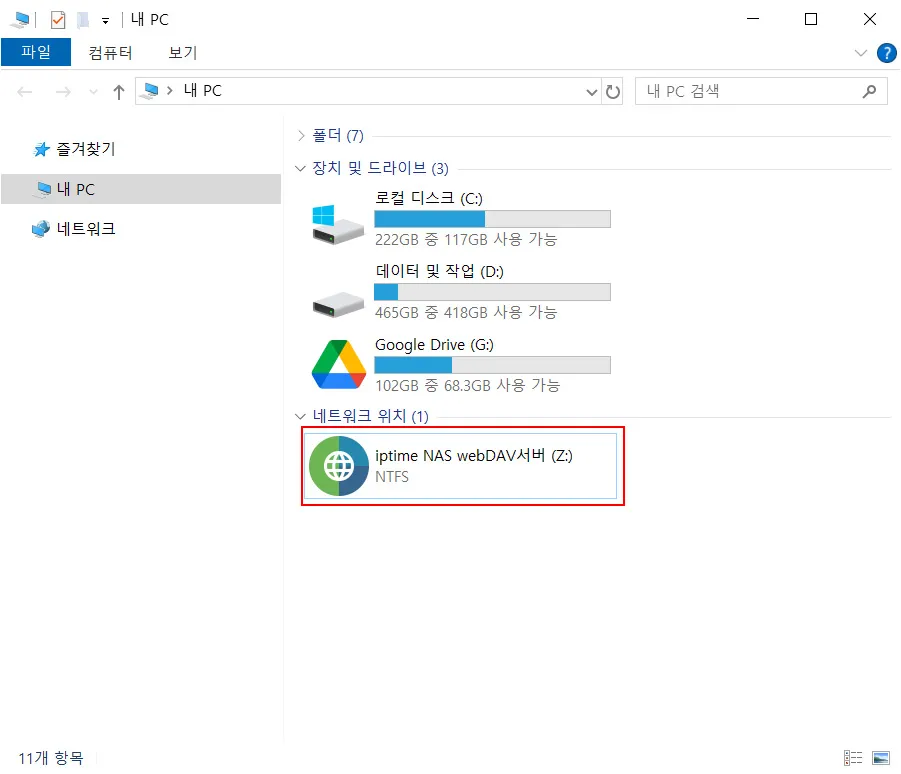Click the D: drive usage bar
The width and height of the screenshot is (901, 774).
pos(492,292)
